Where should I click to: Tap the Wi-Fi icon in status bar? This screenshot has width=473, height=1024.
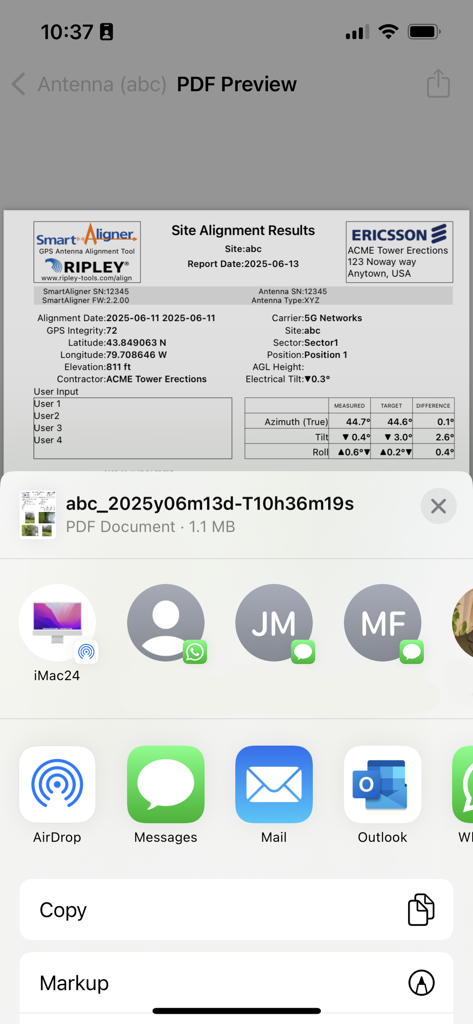pyautogui.click(x=389, y=31)
